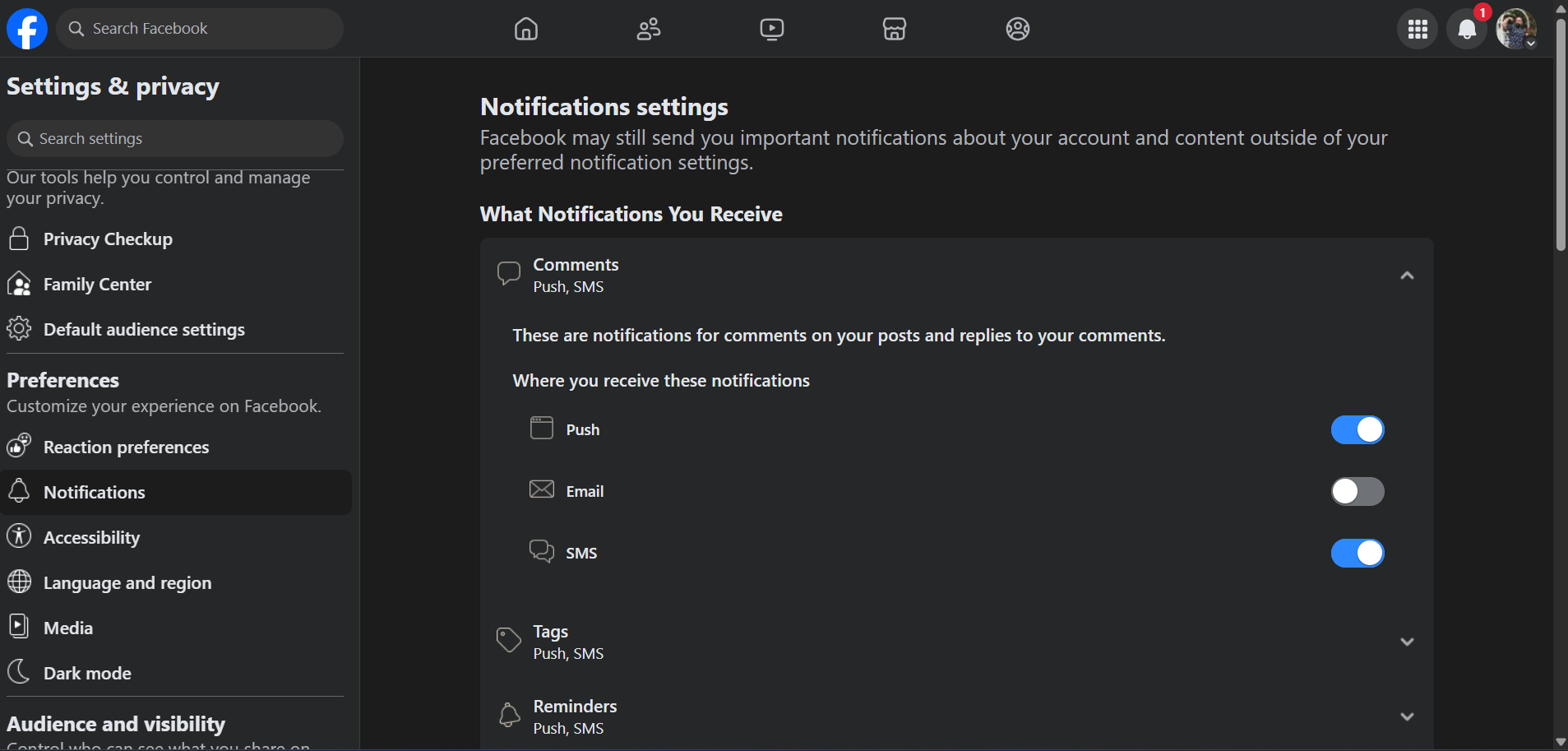The width and height of the screenshot is (1568, 751).
Task: Click the Facebook logo icon
Action: click(27, 29)
